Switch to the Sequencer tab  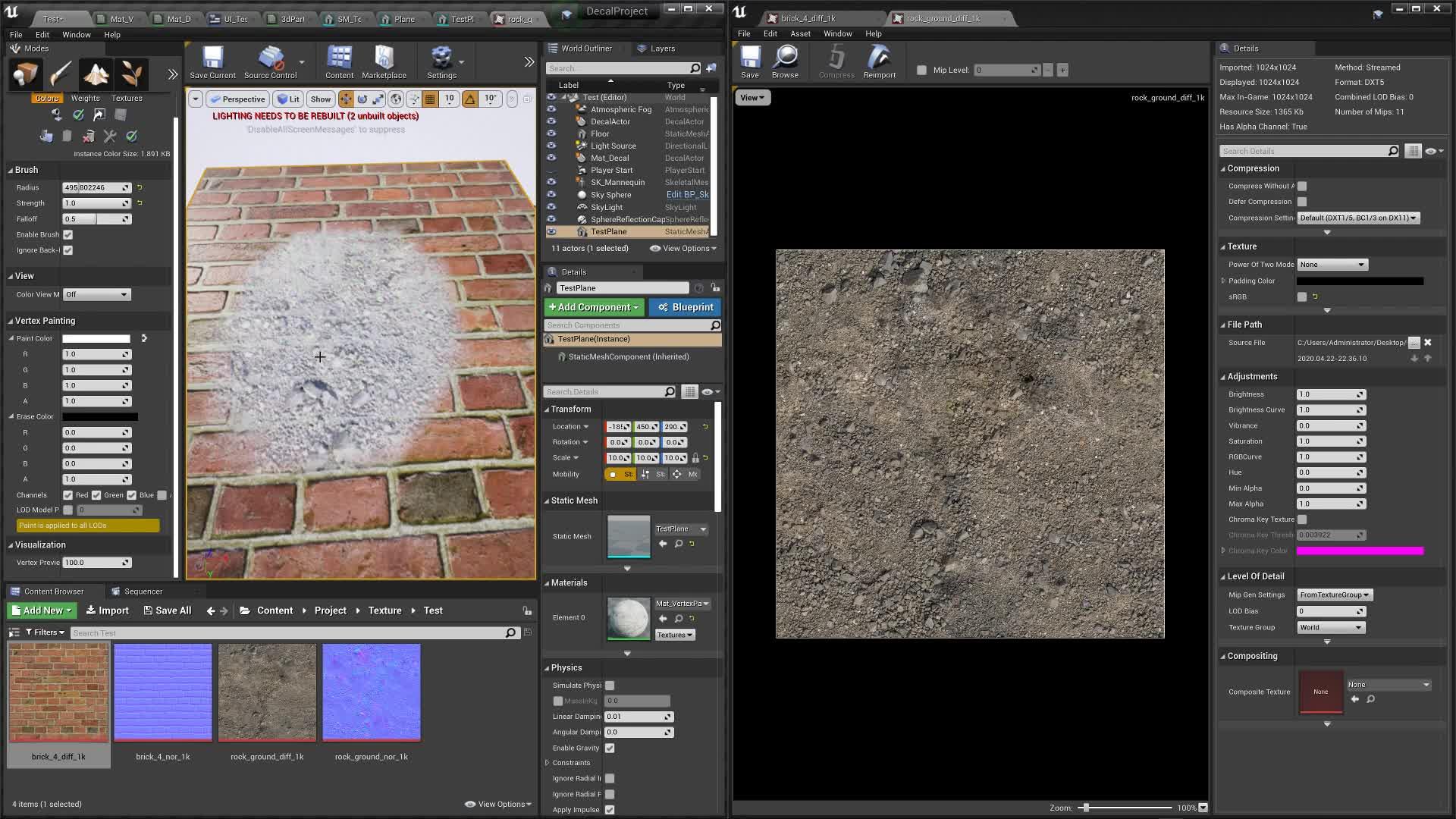pyautogui.click(x=144, y=590)
